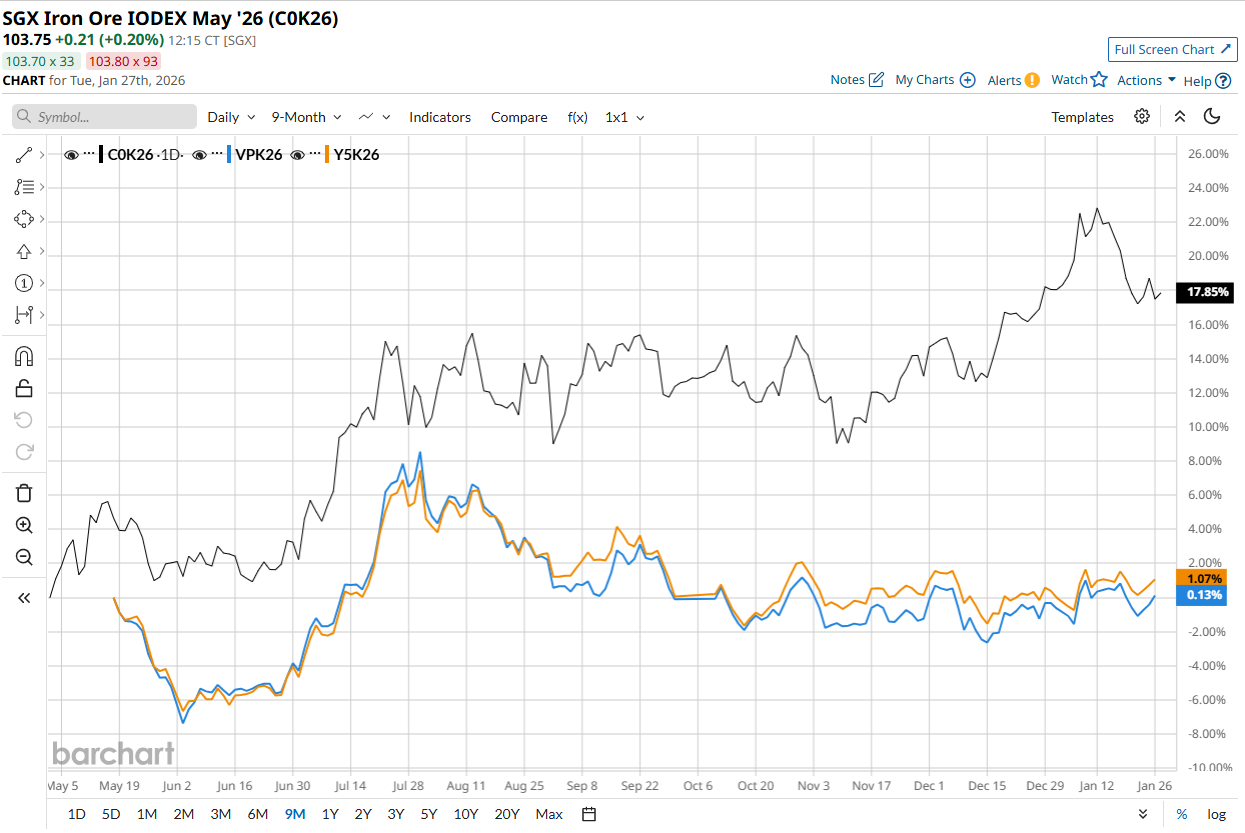Screen dimensions: 1245x833
Task: Toggle visibility of the VPK26 series
Action: (x=200, y=155)
